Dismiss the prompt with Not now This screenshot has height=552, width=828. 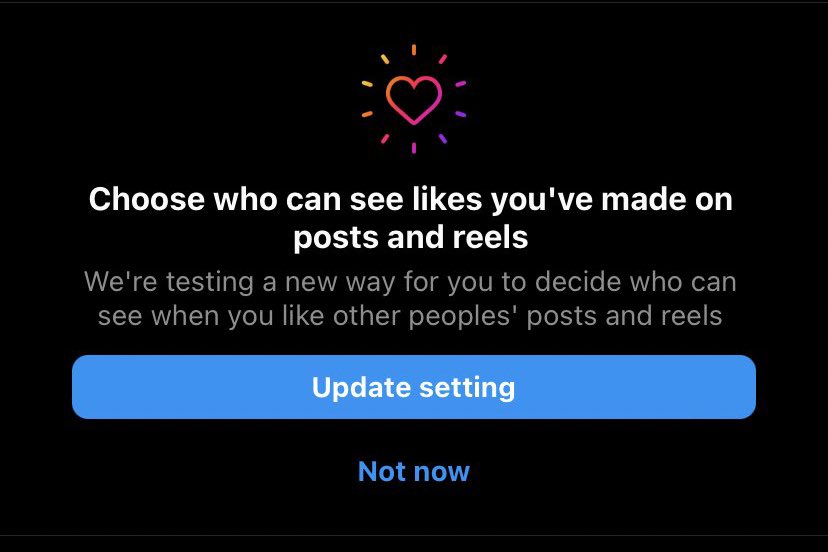pos(414,471)
